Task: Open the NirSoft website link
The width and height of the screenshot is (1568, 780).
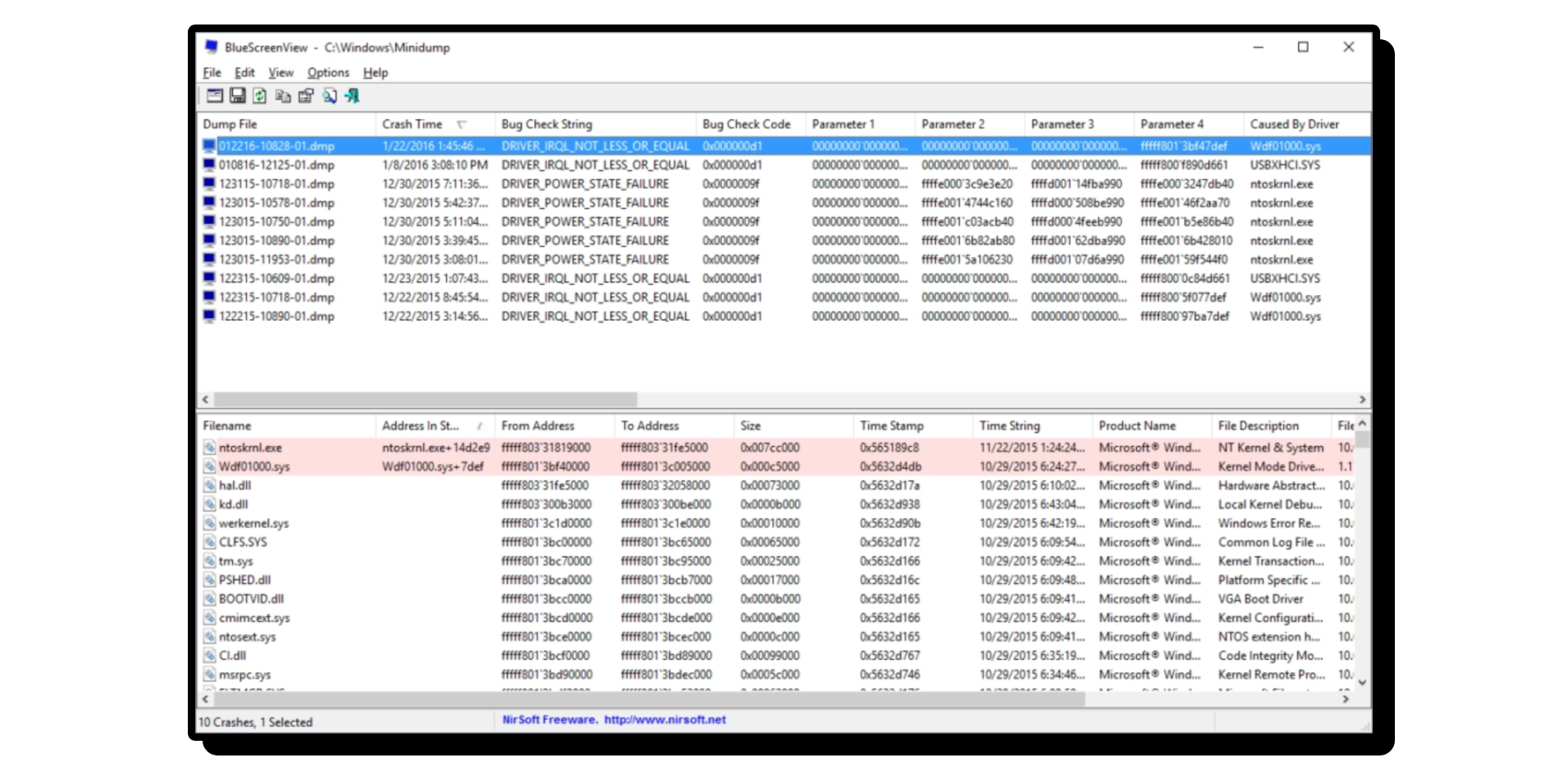Action: [x=613, y=720]
